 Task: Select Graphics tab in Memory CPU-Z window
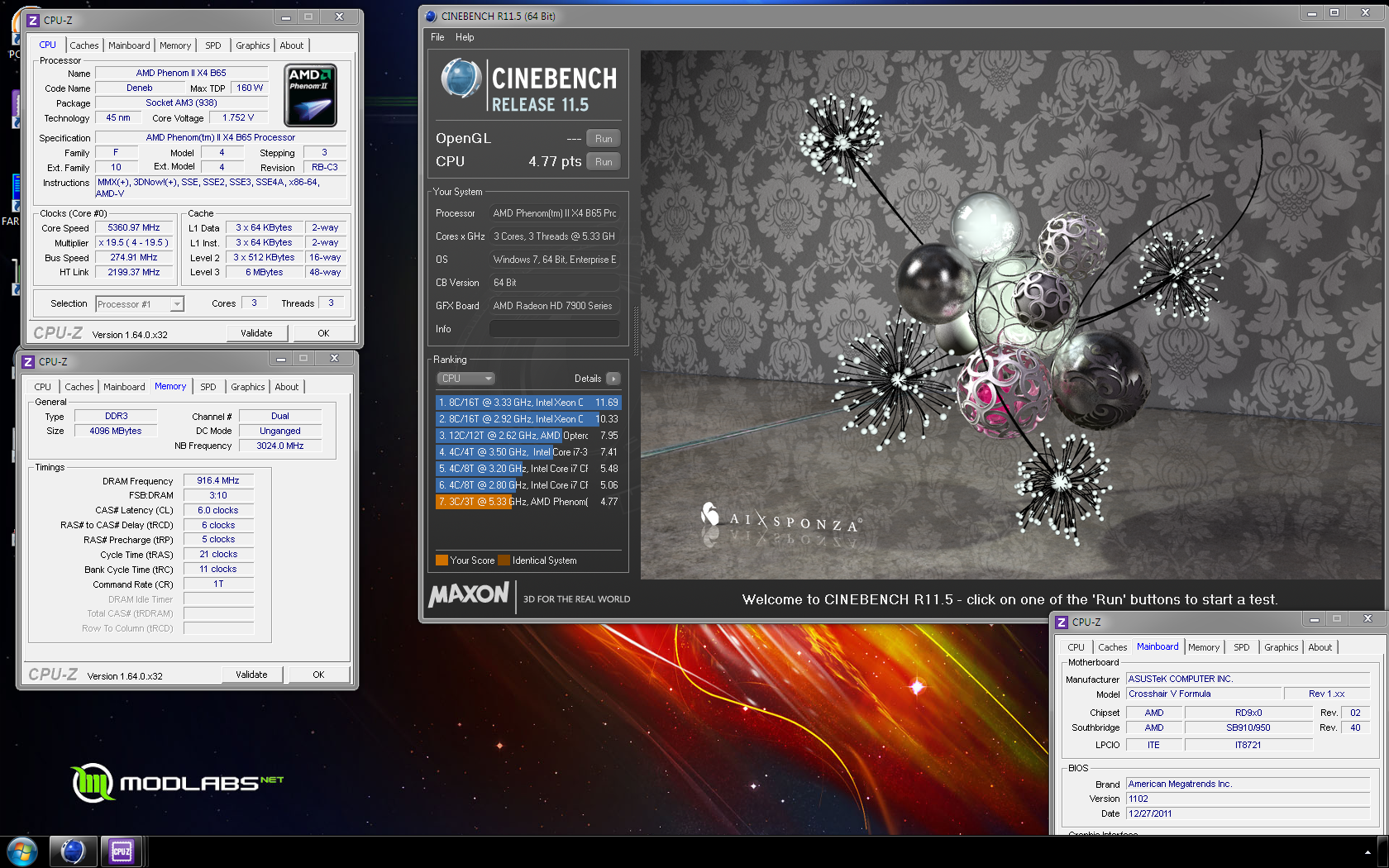248,387
